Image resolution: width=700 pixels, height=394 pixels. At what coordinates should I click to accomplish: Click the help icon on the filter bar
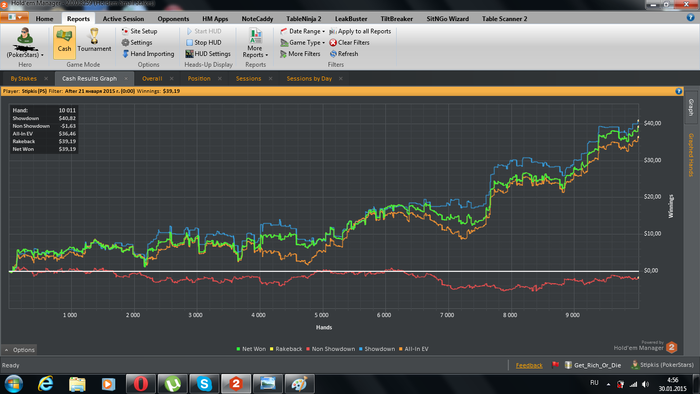click(x=679, y=91)
